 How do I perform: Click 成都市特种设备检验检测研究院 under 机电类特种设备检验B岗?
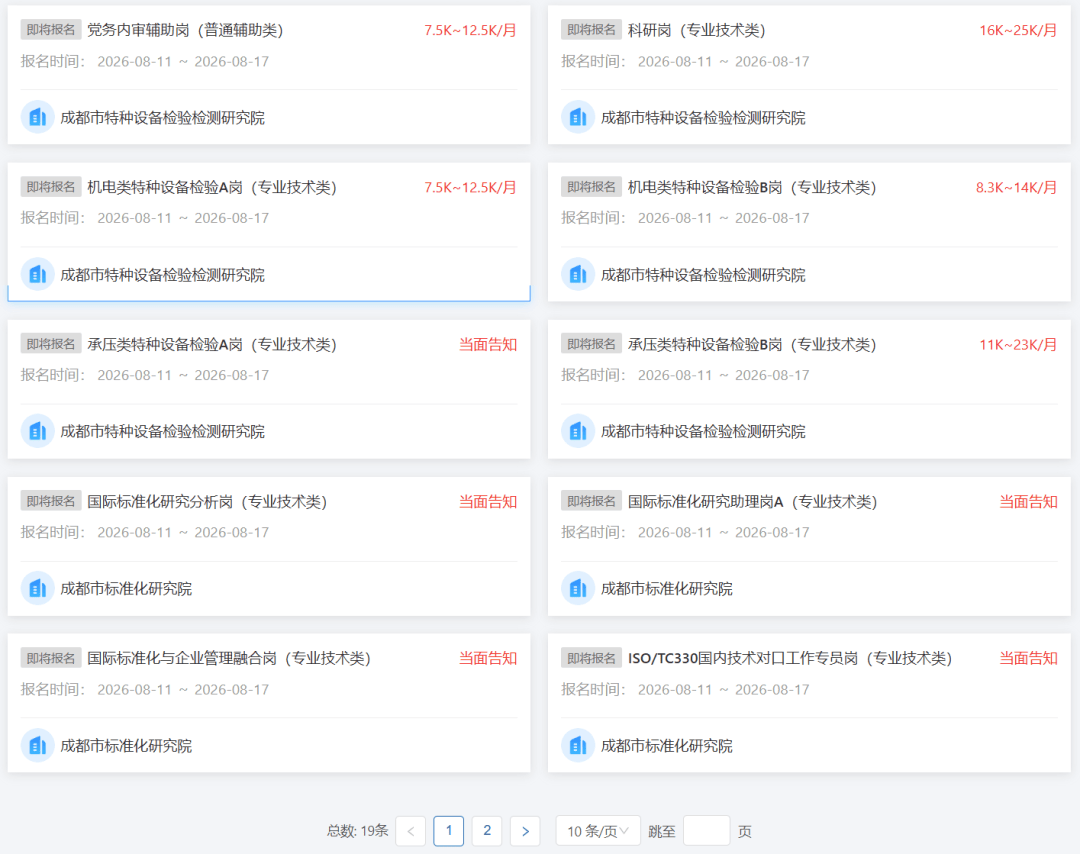pos(703,275)
